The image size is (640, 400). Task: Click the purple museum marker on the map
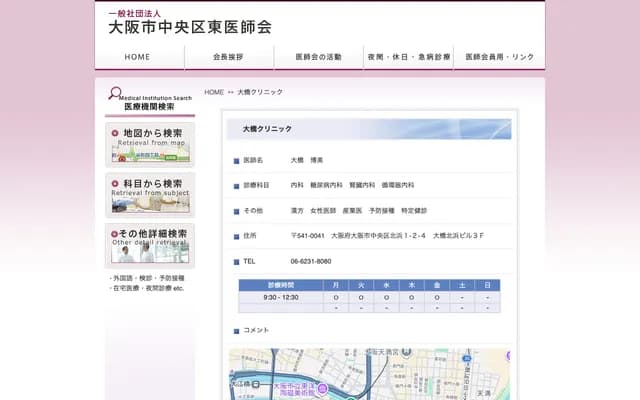pos(323,386)
